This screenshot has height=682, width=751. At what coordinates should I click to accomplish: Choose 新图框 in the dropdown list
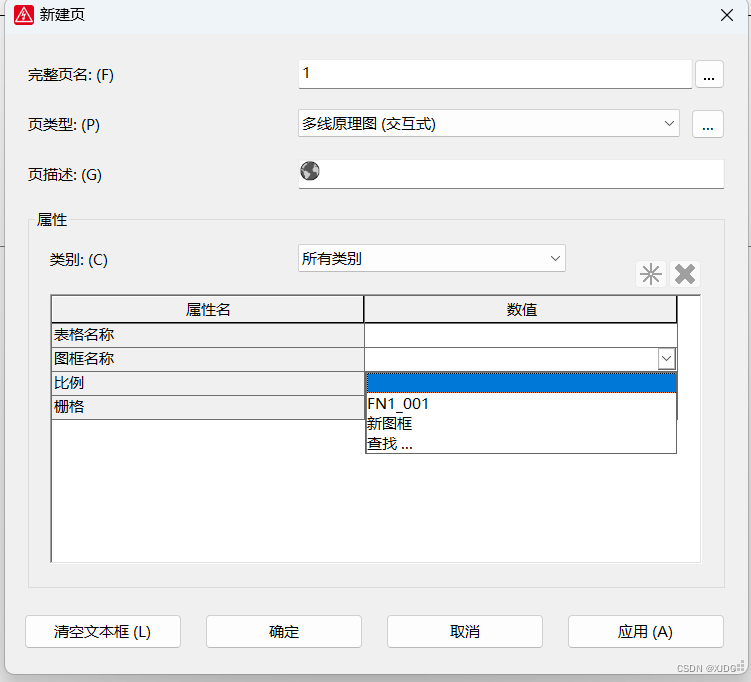390,424
